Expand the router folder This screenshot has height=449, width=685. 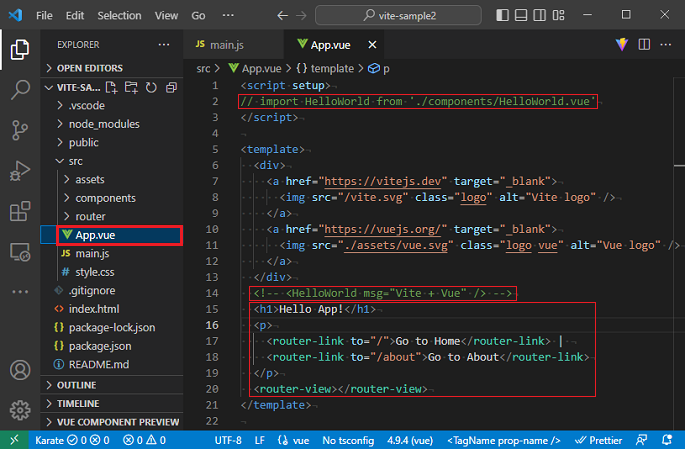coord(112,216)
